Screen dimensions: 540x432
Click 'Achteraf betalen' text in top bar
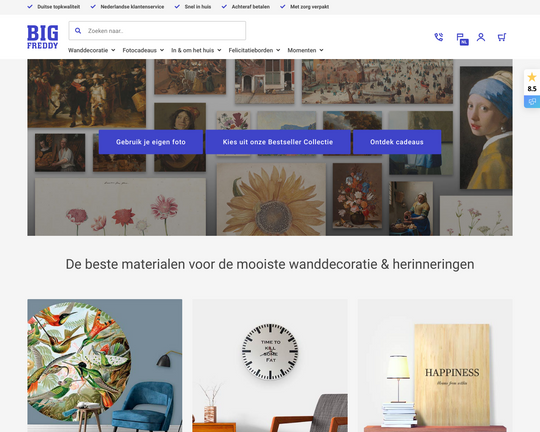(x=251, y=7)
